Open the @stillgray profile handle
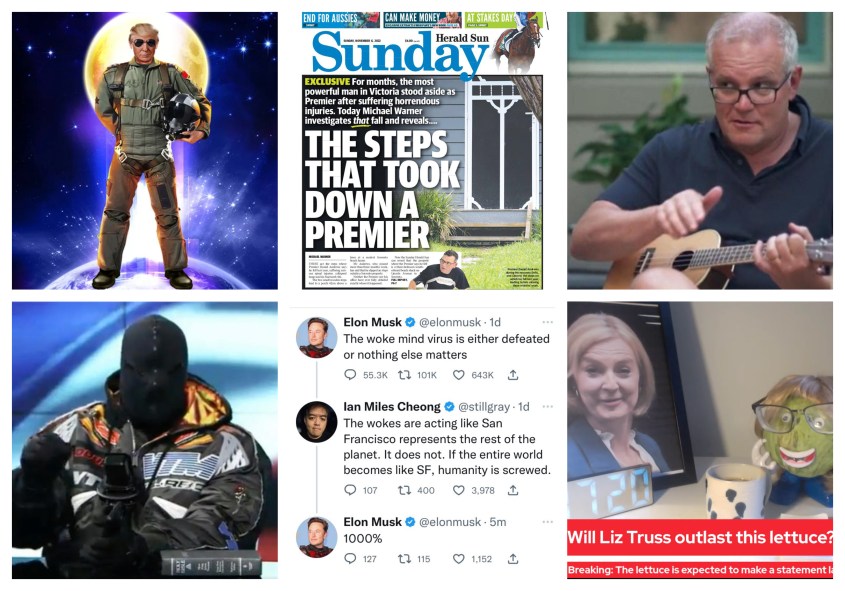Screen dimensions: 845x591 (x=484, y=406)
